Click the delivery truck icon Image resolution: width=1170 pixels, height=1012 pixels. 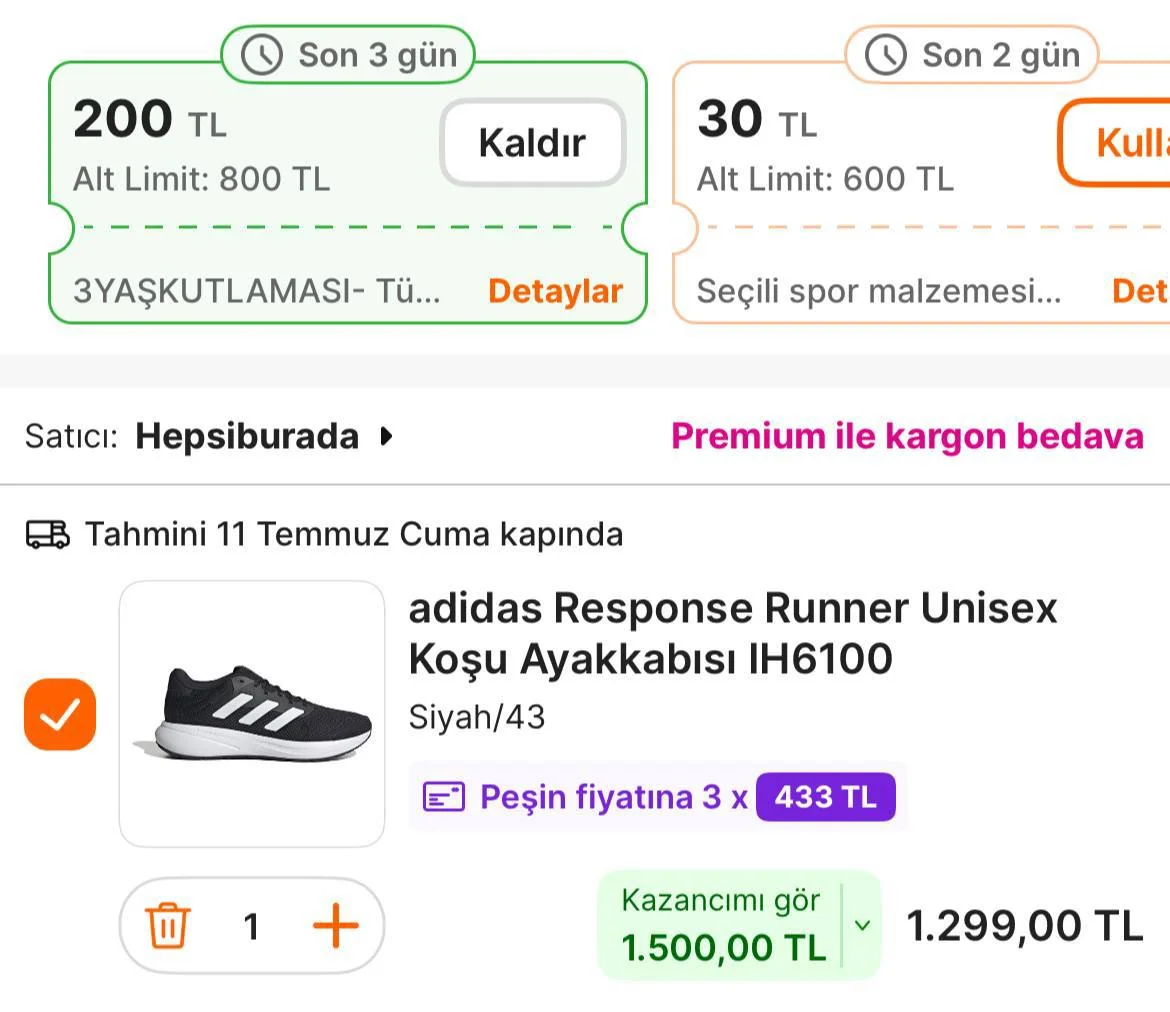(x=47, y=535)
